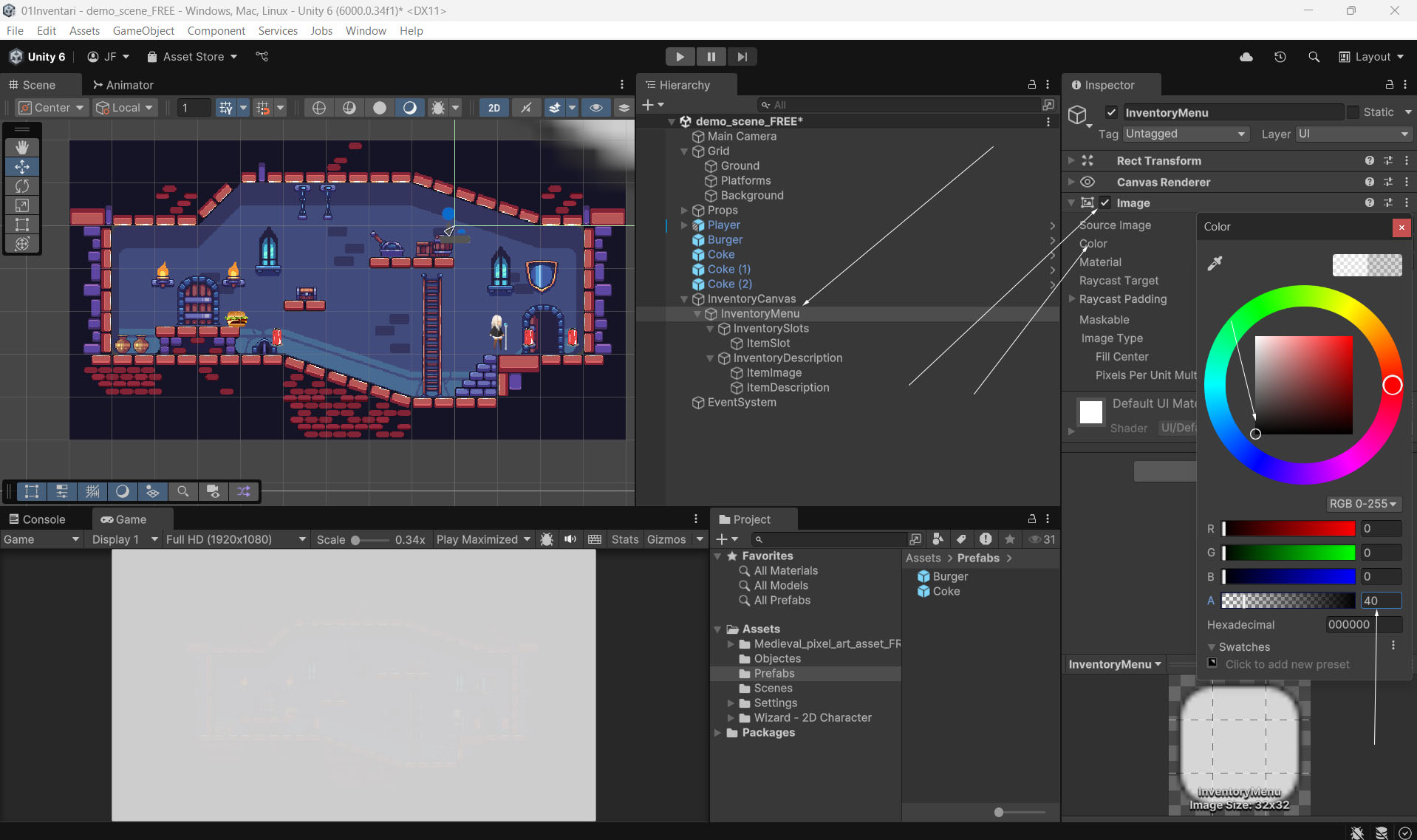Select the Rotate tool in Scene toolbar

point(22,186)
